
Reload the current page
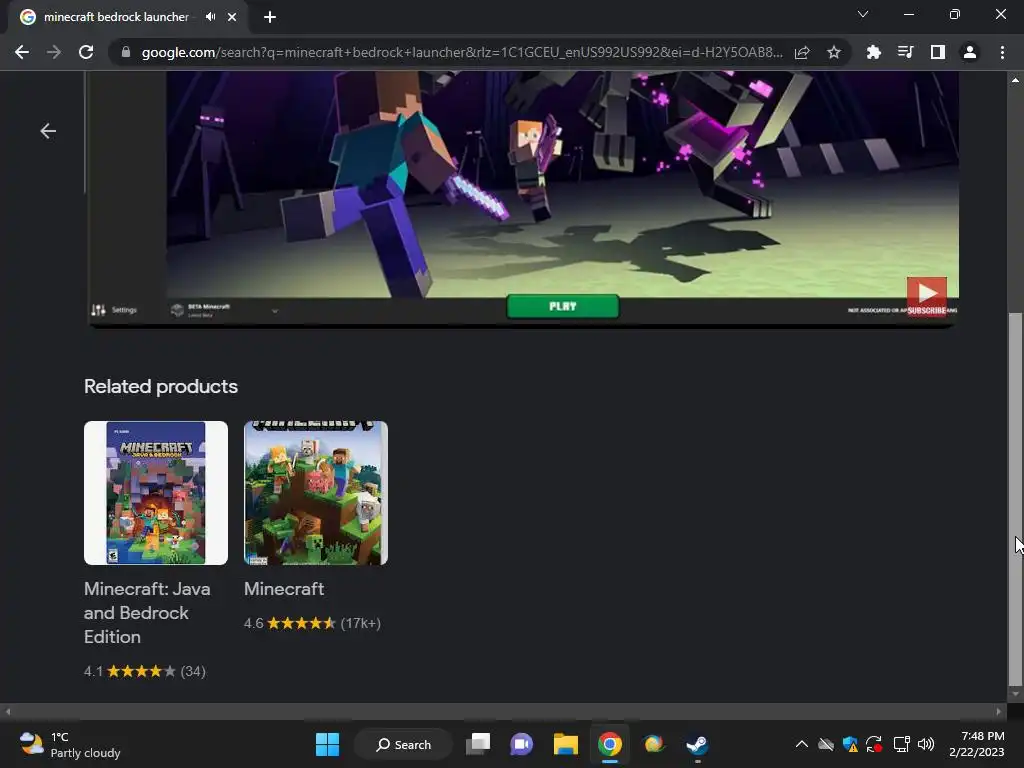tap(86, 52)
